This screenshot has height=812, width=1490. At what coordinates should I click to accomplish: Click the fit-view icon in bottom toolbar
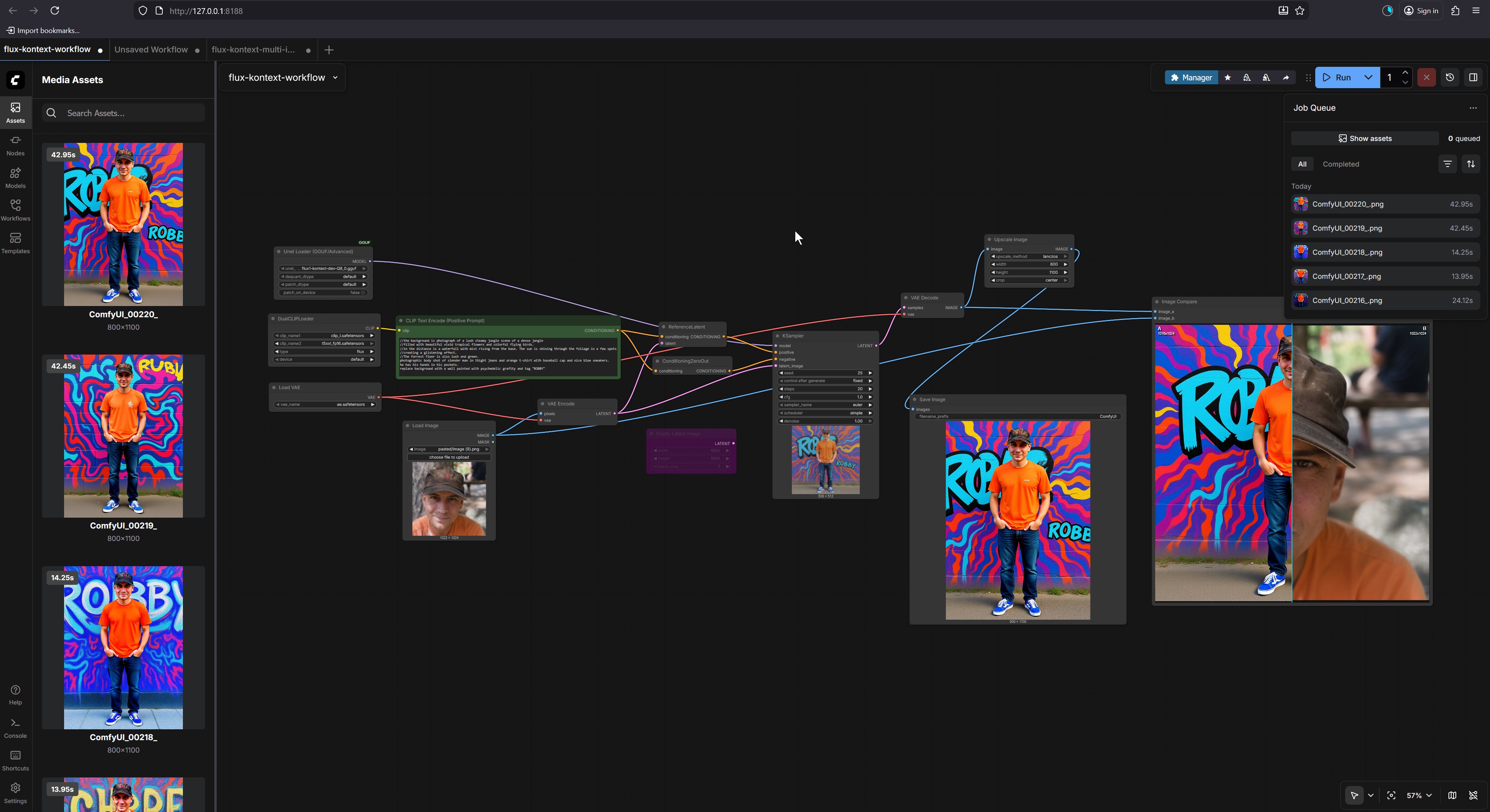point(1392,795)
